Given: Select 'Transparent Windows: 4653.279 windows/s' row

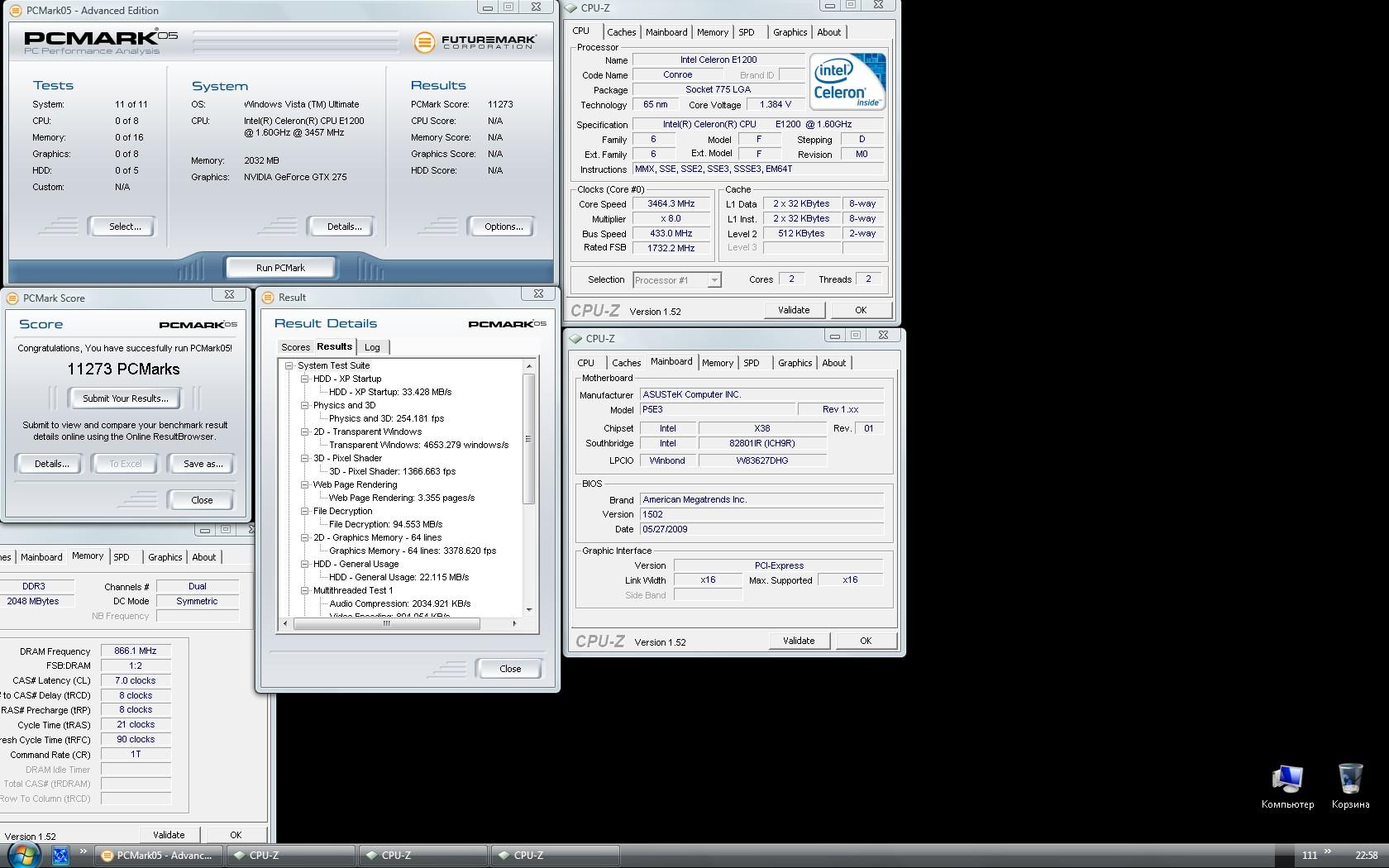Looking at the screenshot, I should coord(418,445).
